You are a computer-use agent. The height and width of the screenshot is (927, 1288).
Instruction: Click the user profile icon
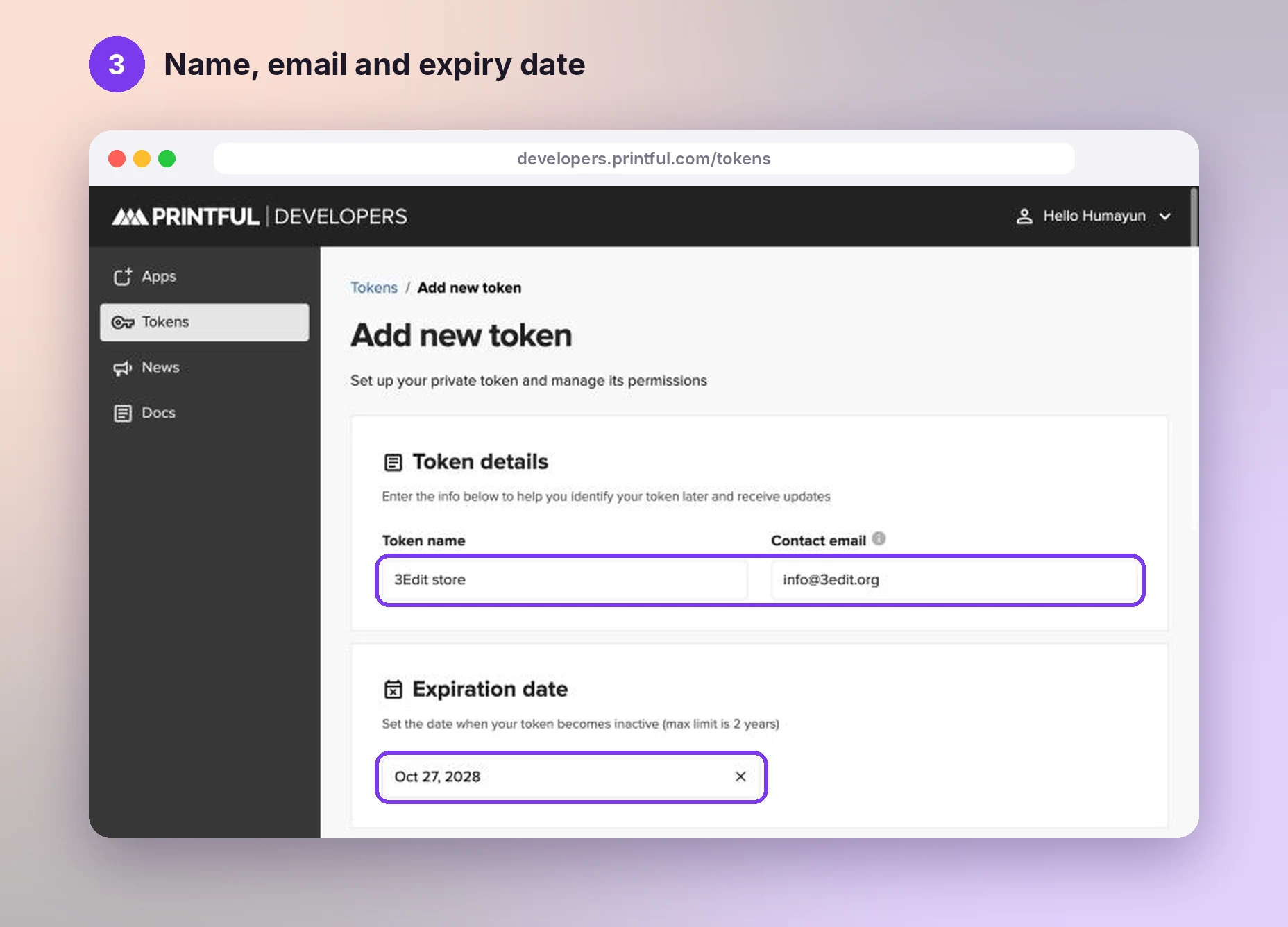click(1024, 216)
